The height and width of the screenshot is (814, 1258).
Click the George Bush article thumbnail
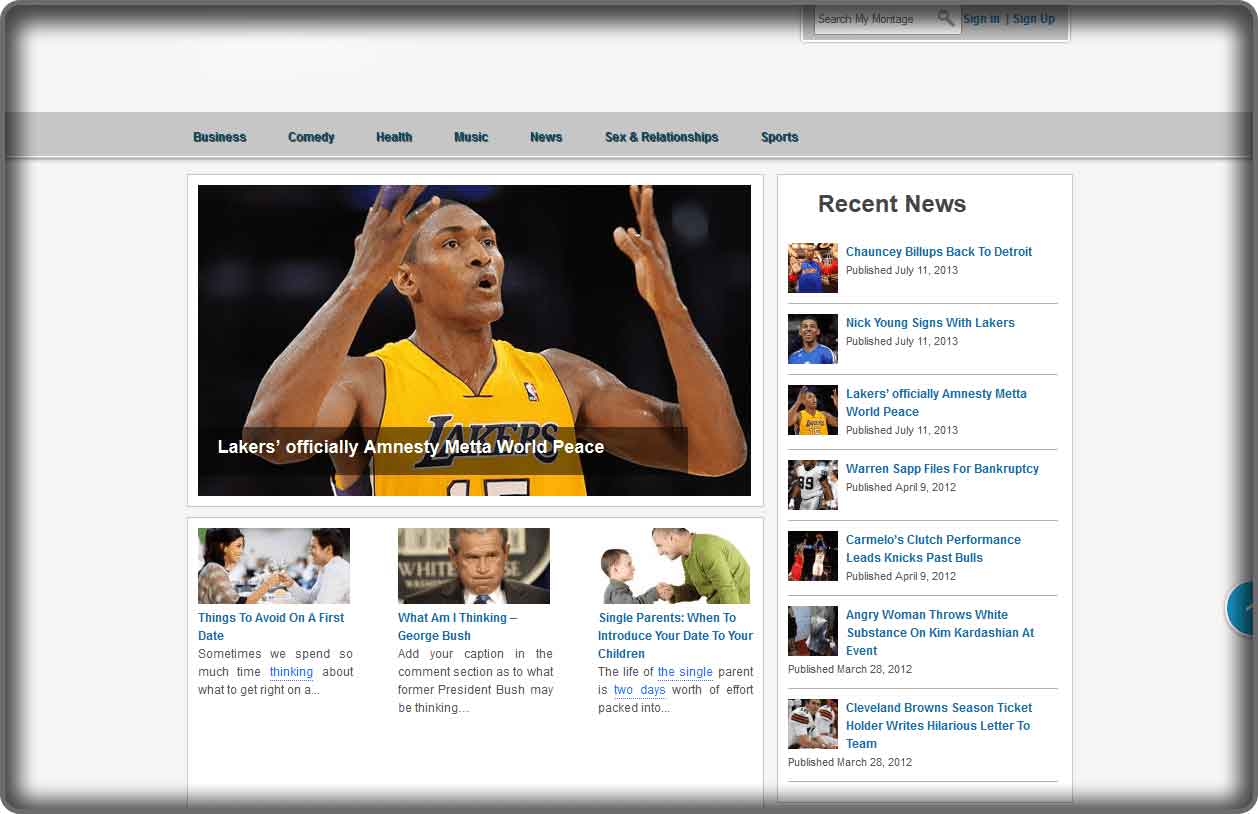473,565
